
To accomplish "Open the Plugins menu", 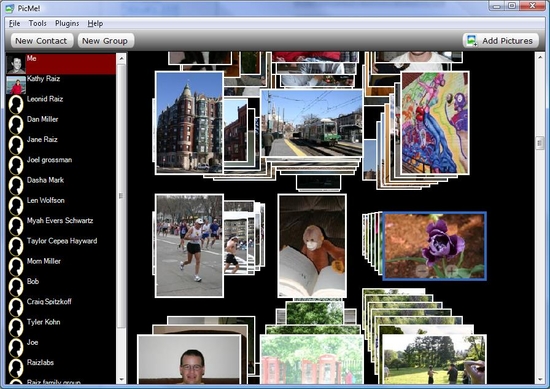I will pyautogui.click(x=67, y=24).
